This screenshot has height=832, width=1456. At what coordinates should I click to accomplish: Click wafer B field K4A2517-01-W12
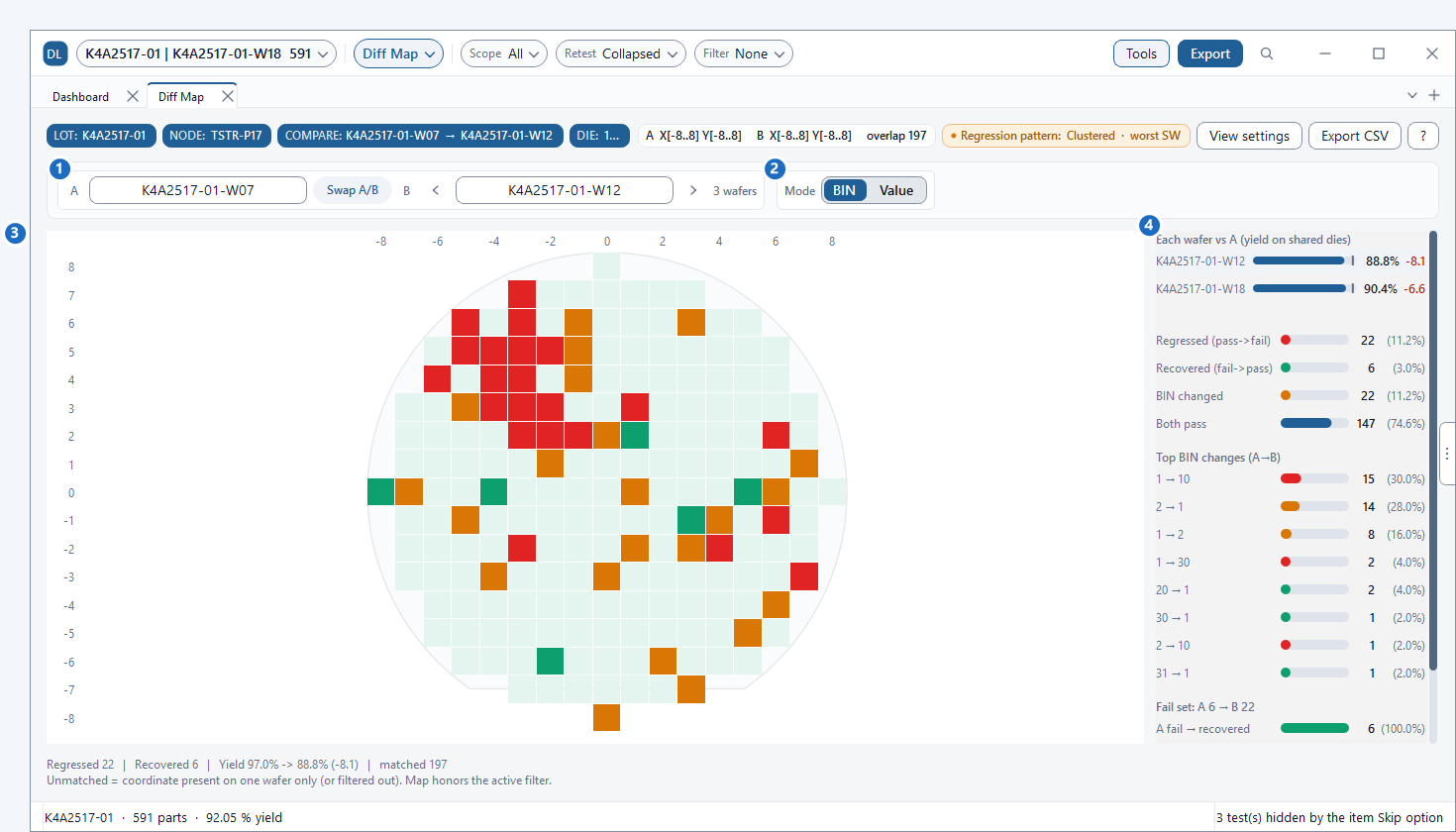click(x=565, y=190)
